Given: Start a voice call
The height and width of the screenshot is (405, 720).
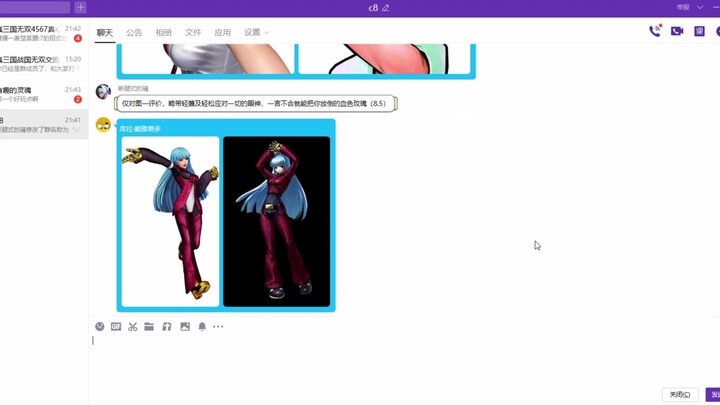Looking at the screenshot, I should [655, 31].
